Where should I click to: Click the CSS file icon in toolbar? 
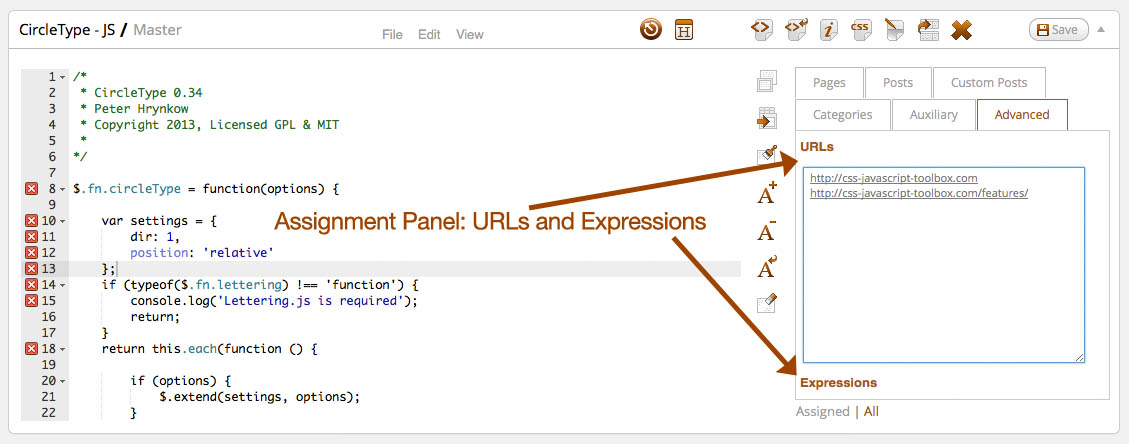point(860,30)
